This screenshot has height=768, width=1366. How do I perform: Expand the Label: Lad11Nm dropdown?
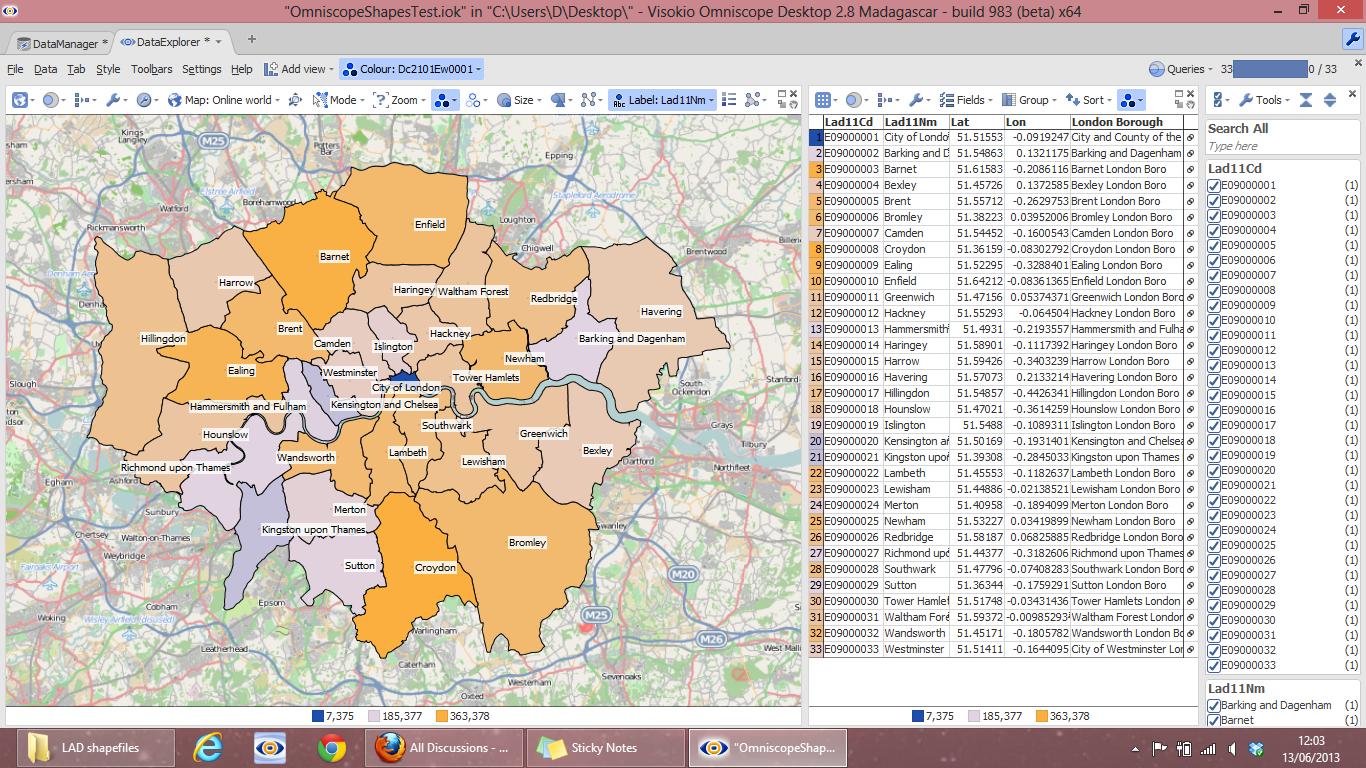click(x=663, y=100)
